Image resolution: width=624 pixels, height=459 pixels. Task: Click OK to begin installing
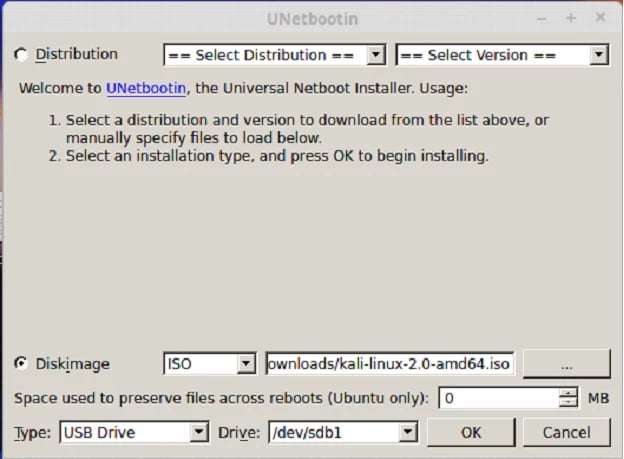pyautogui.click(x=471, y=432)
